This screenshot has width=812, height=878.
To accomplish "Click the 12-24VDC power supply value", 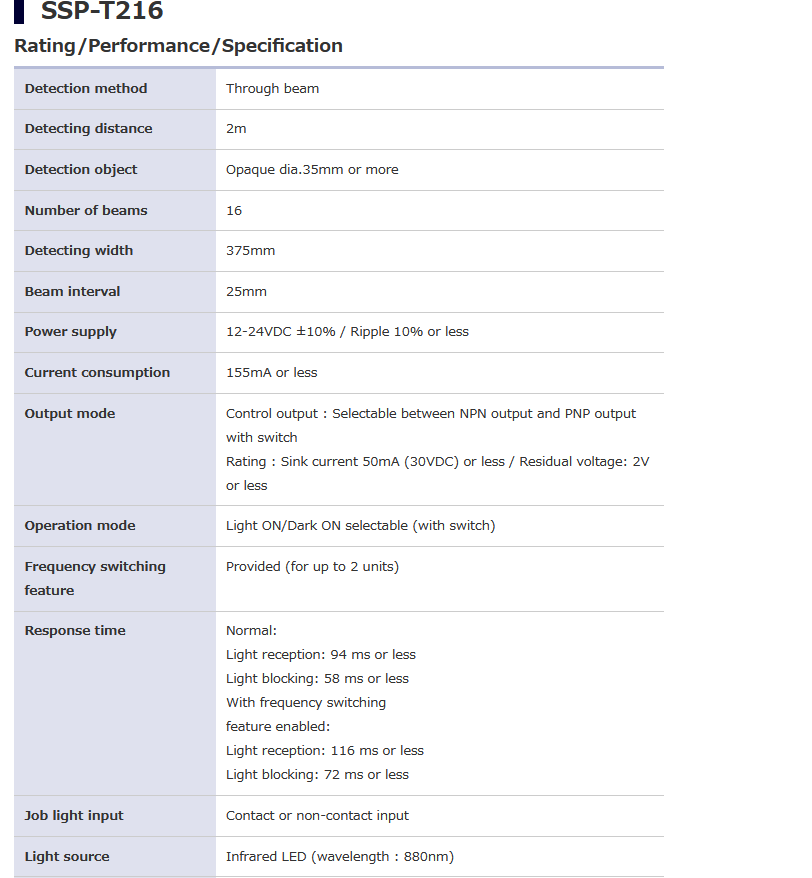I will pyautogui.click(x=347, y=332).
